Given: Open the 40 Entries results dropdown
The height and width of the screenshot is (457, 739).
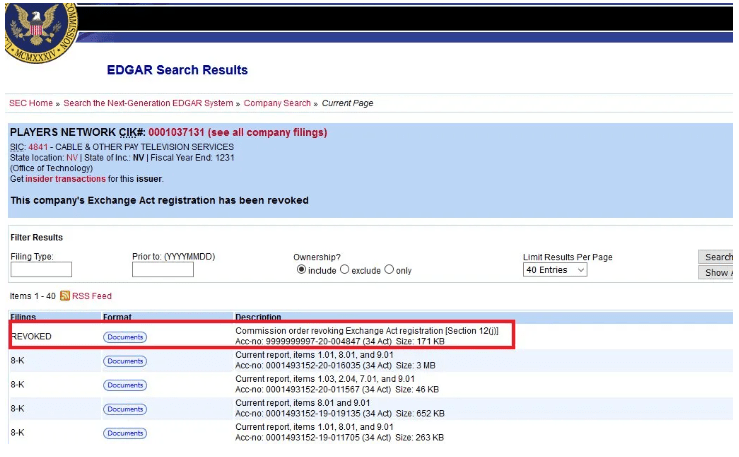Looking at the screenshot, I should coord(555,270).
